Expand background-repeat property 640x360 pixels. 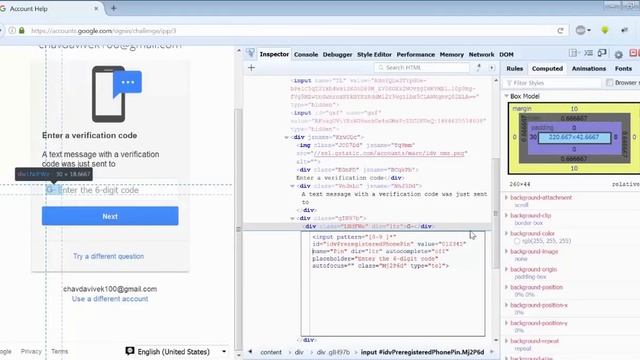coord(507,341)
